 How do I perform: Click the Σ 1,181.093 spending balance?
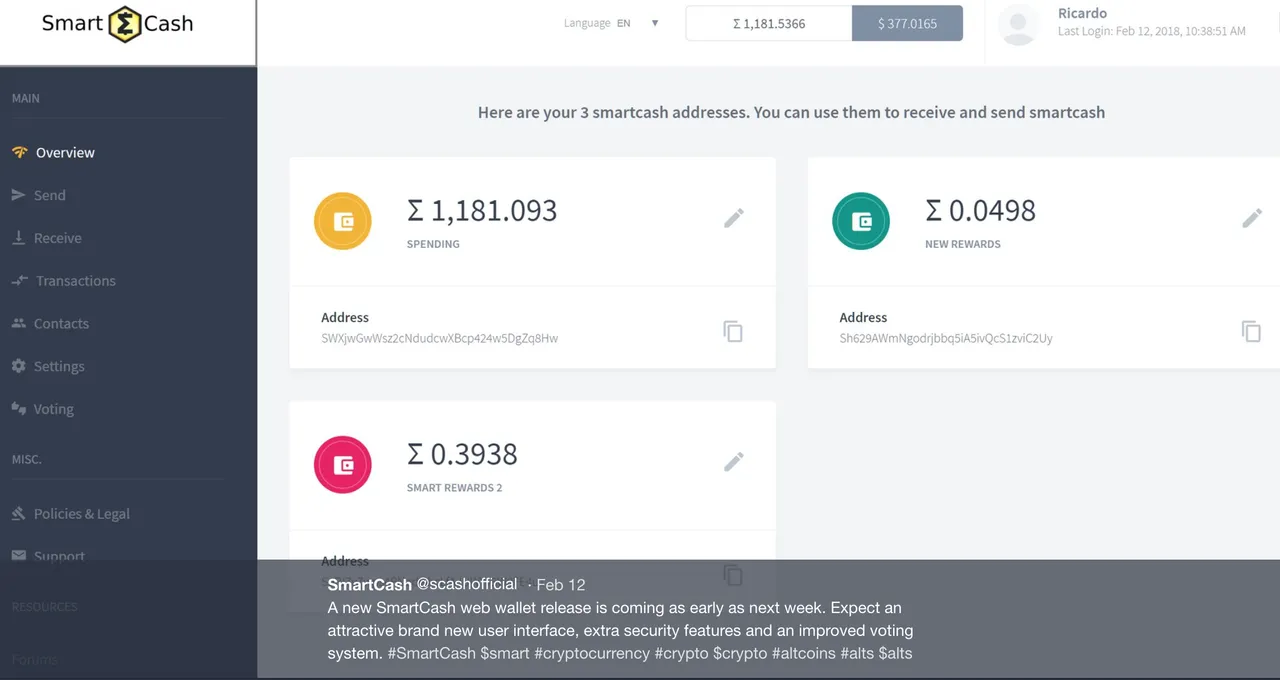click(x=482, y=211)
